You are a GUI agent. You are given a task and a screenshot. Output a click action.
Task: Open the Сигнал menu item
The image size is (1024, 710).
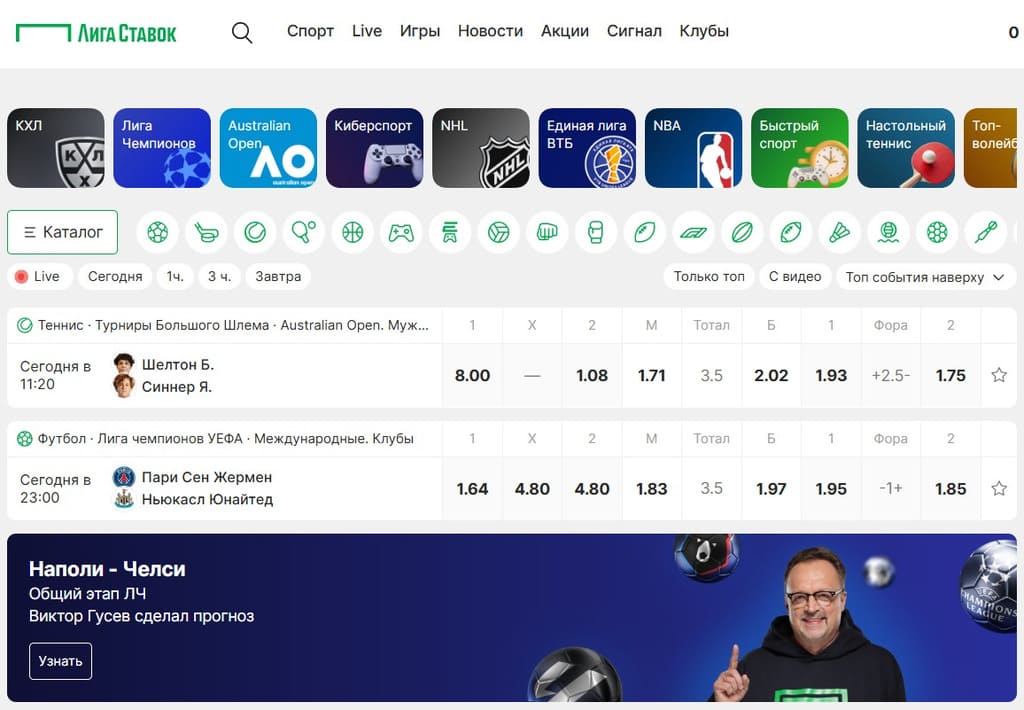634,31
